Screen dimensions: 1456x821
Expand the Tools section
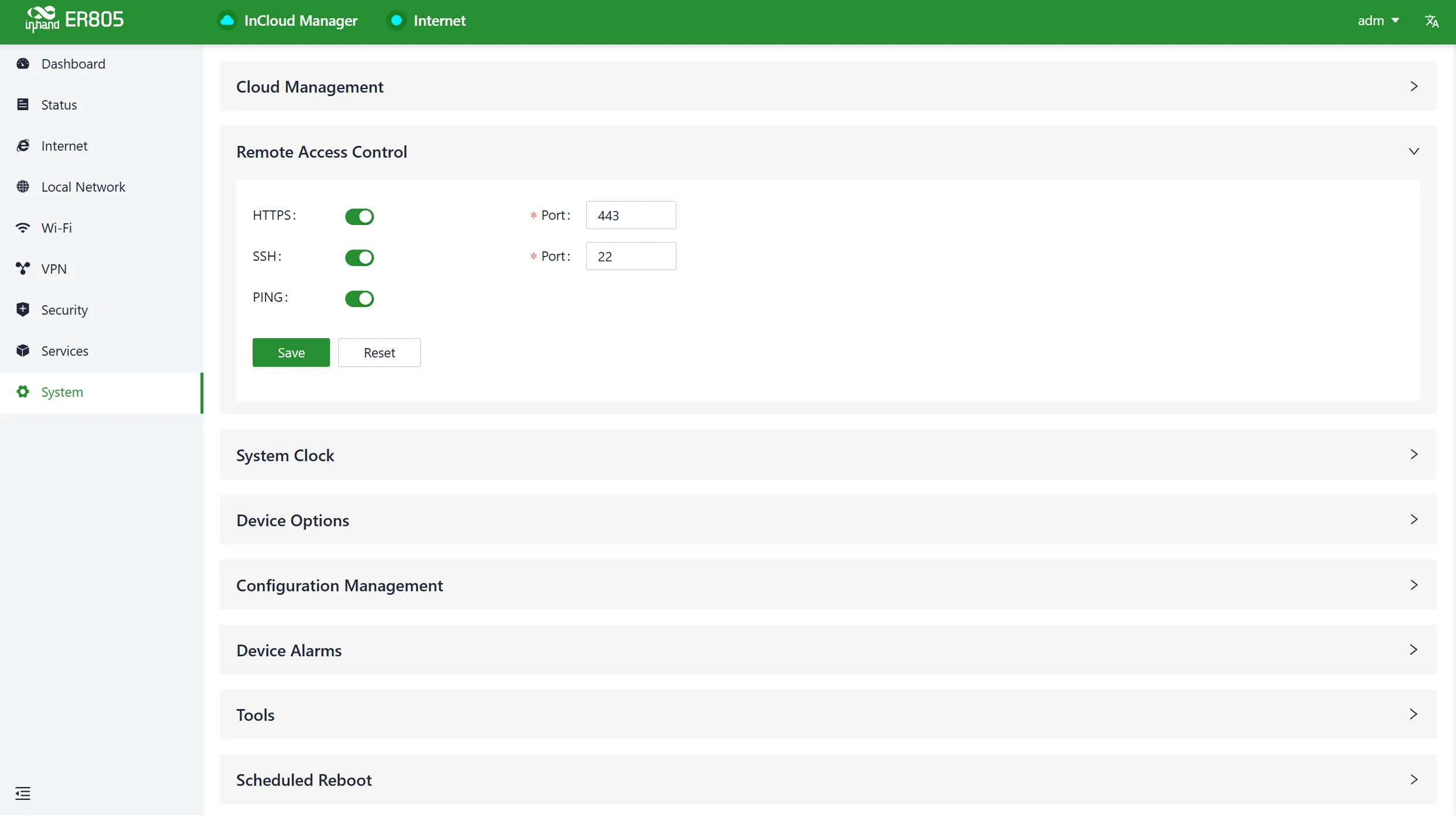pyautogui.click(x=828, y=715)
